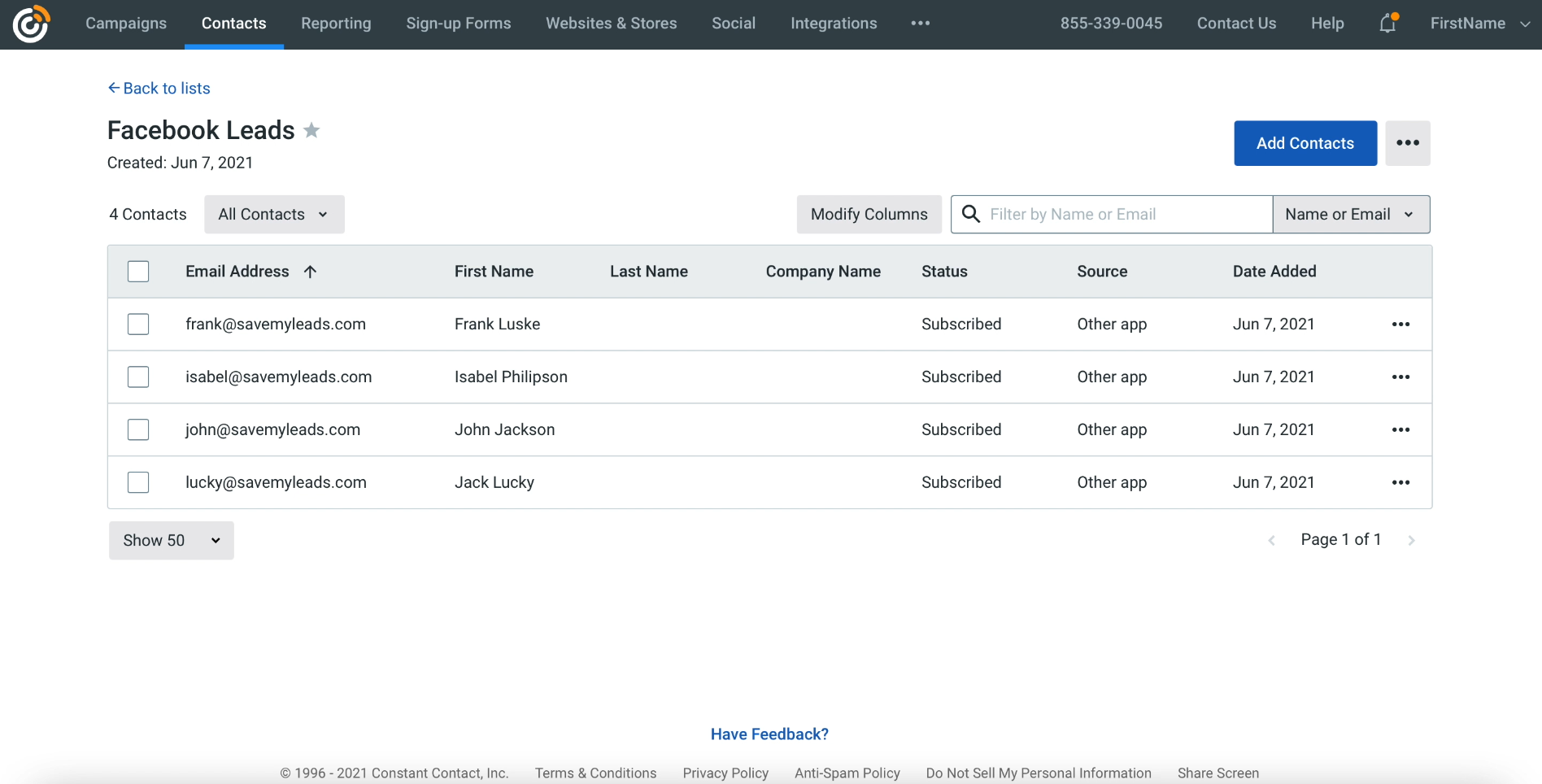Click the Add Contacts button
Image resolution: width=1542 pixels, height=784 pixels.
1305,143
